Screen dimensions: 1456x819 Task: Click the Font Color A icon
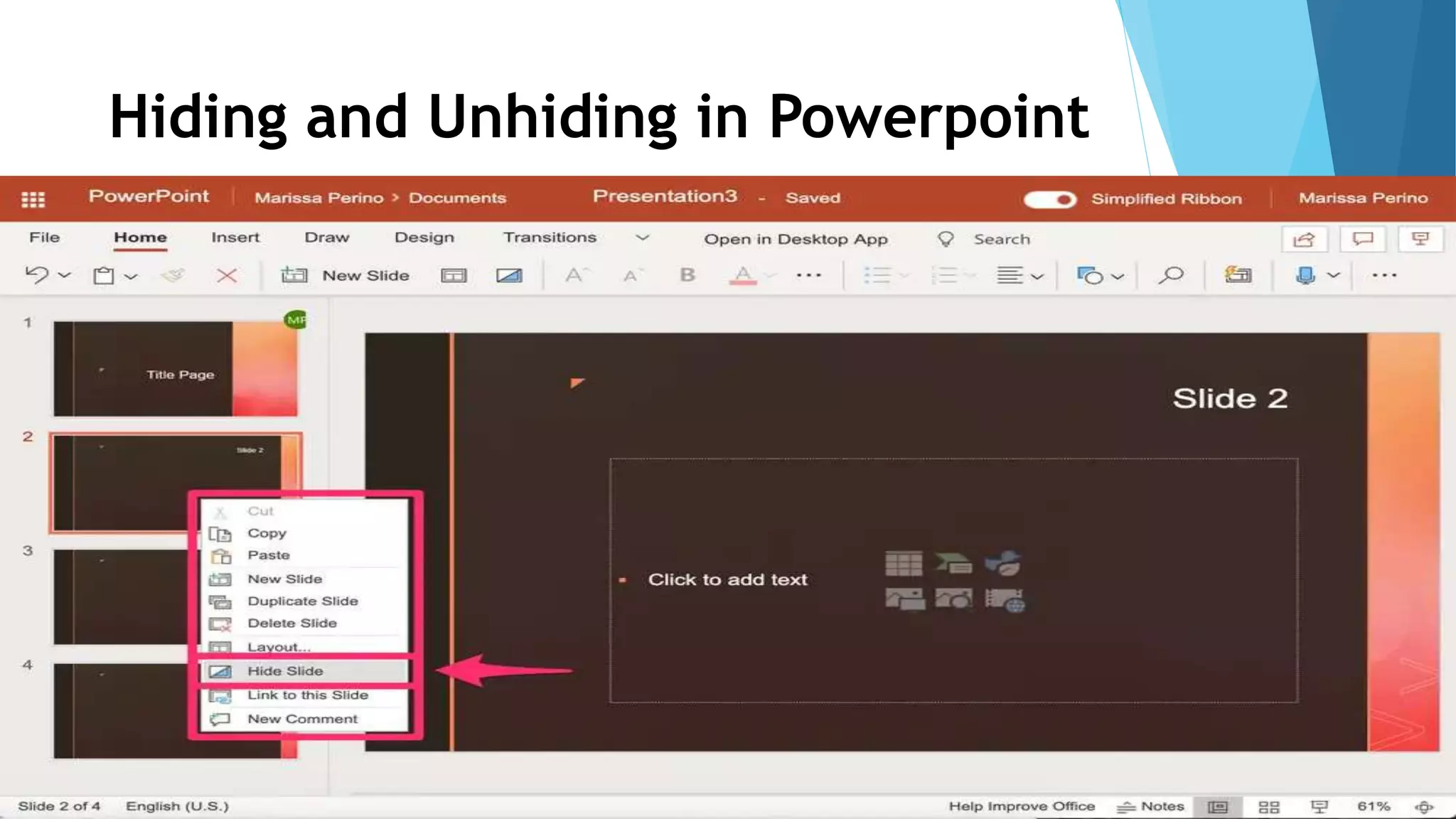[x=743, y=275]
